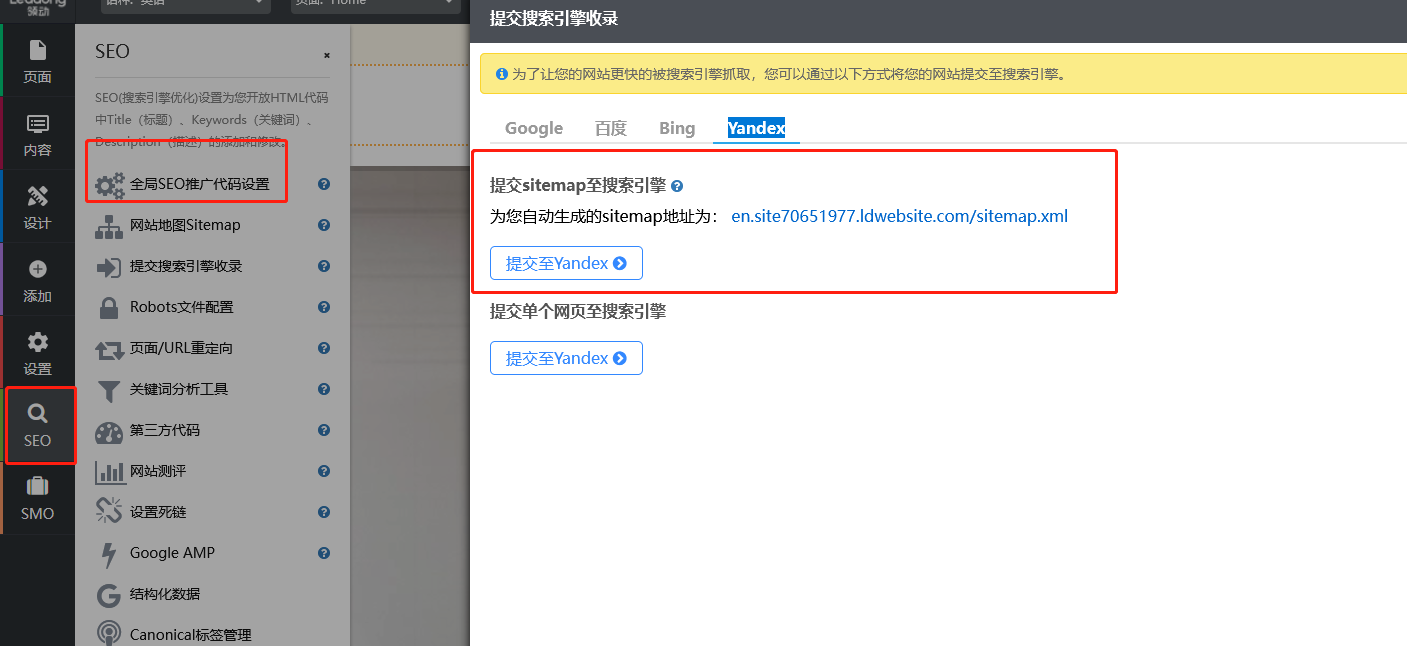Viewport: 1407px width, 646px height.
Task: Open help for 提交sitemap至搜索引擎
Action: click(677, 186)
